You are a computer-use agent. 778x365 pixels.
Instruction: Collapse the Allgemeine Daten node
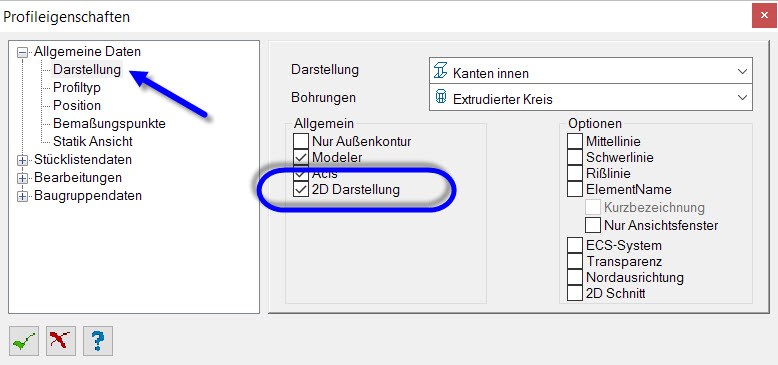[x=22, y=52]
